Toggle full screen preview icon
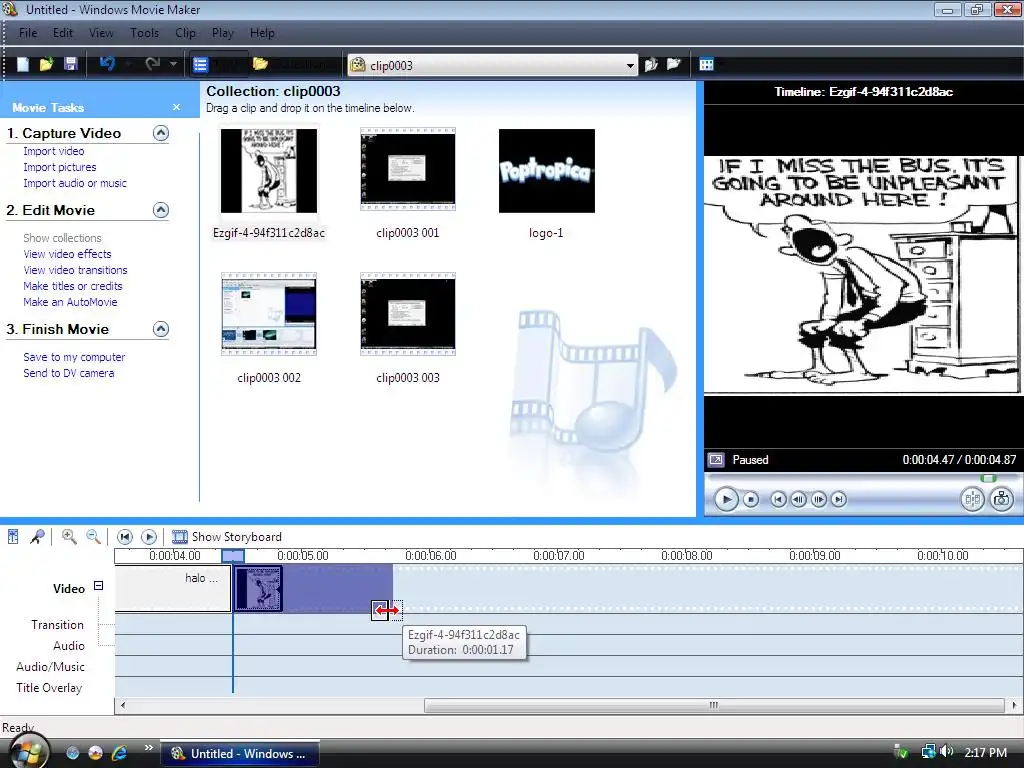Viewport: 1024px width, 768px height. 716,460
